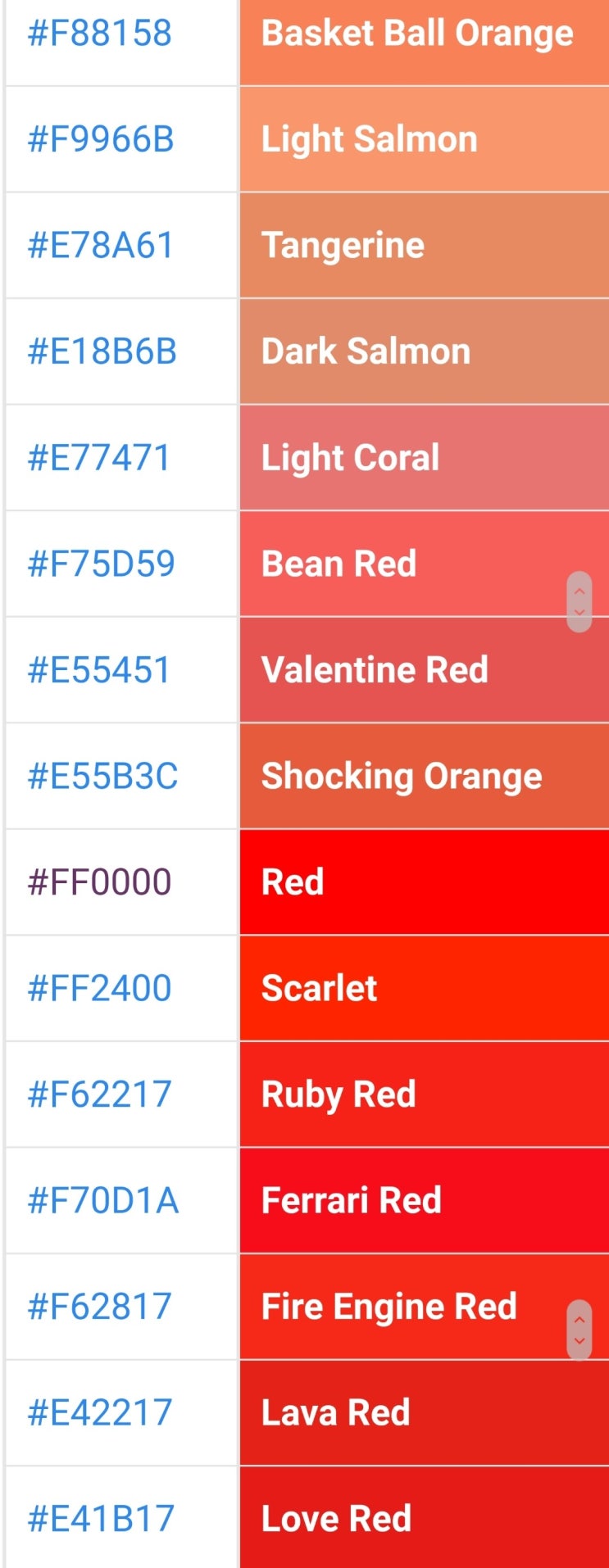Select the #E41B17 Love Red link
This screenshot has height=1568, width=609.
pos(98,1518)
